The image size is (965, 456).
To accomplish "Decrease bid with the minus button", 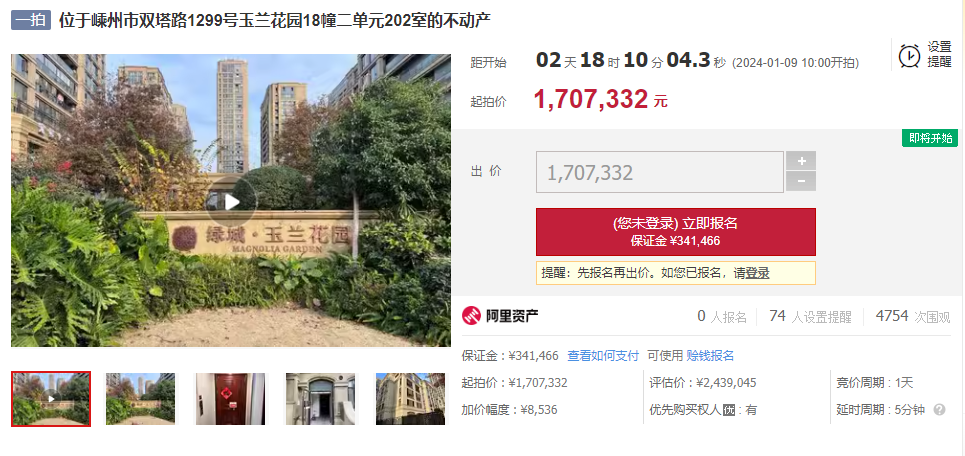I will click(801, 182).
